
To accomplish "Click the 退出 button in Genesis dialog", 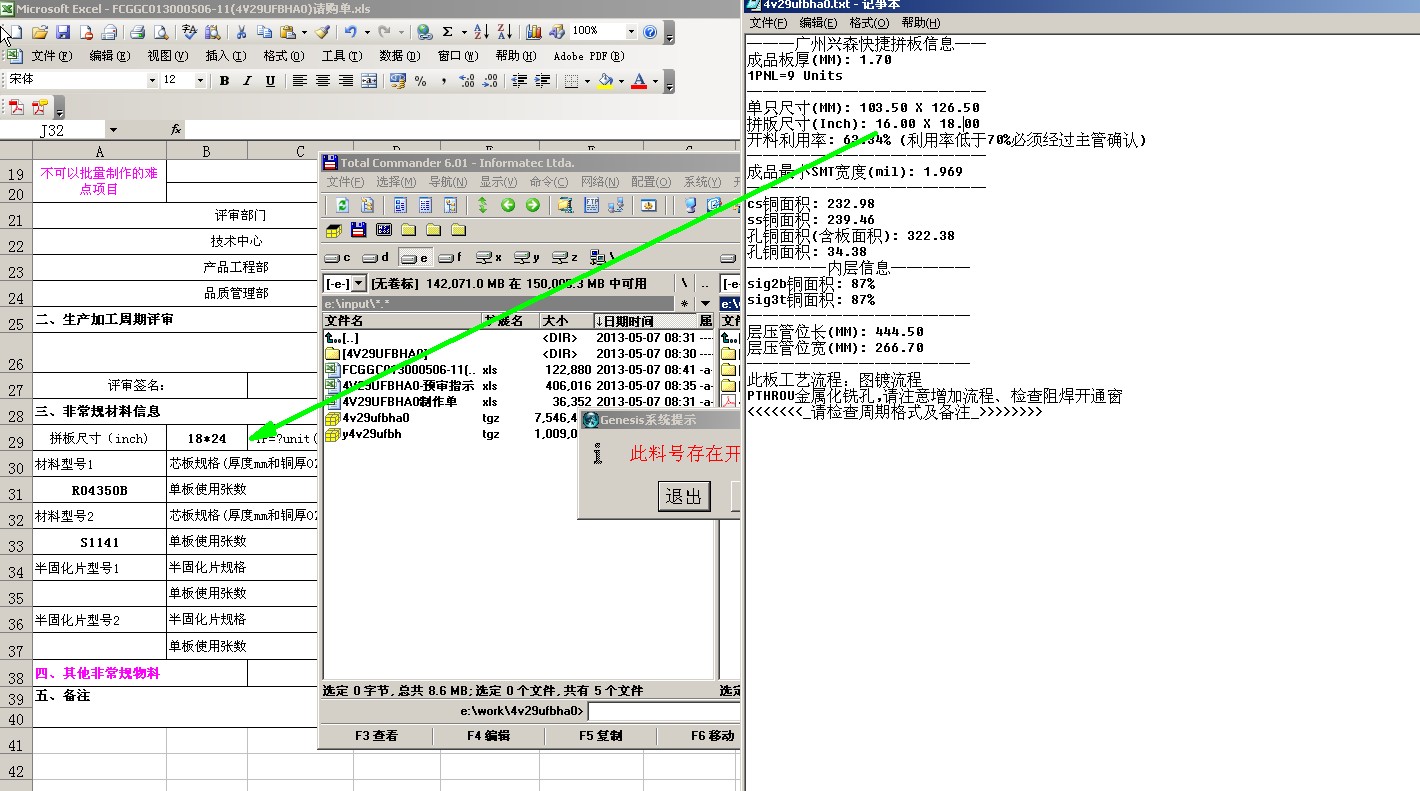I will [684, 496].
